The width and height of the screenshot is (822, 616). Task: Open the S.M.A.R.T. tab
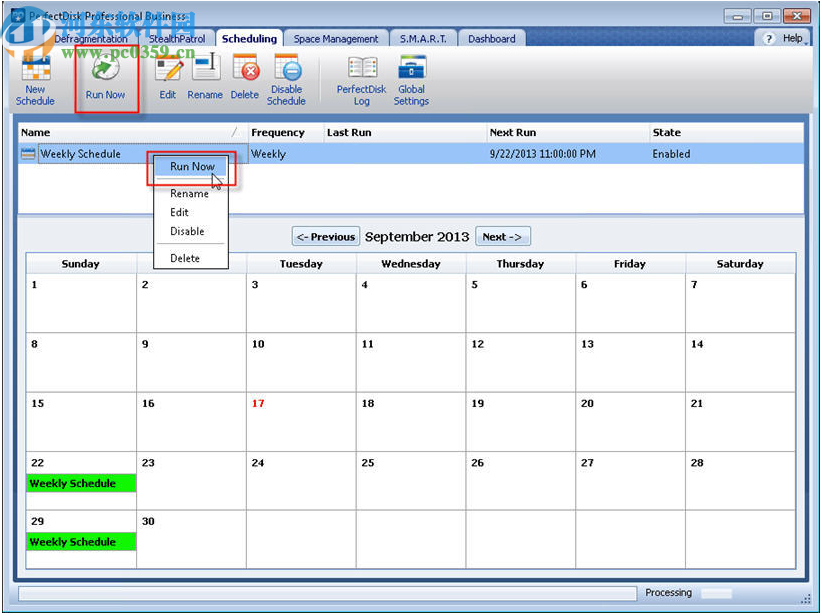coord(424,38)
